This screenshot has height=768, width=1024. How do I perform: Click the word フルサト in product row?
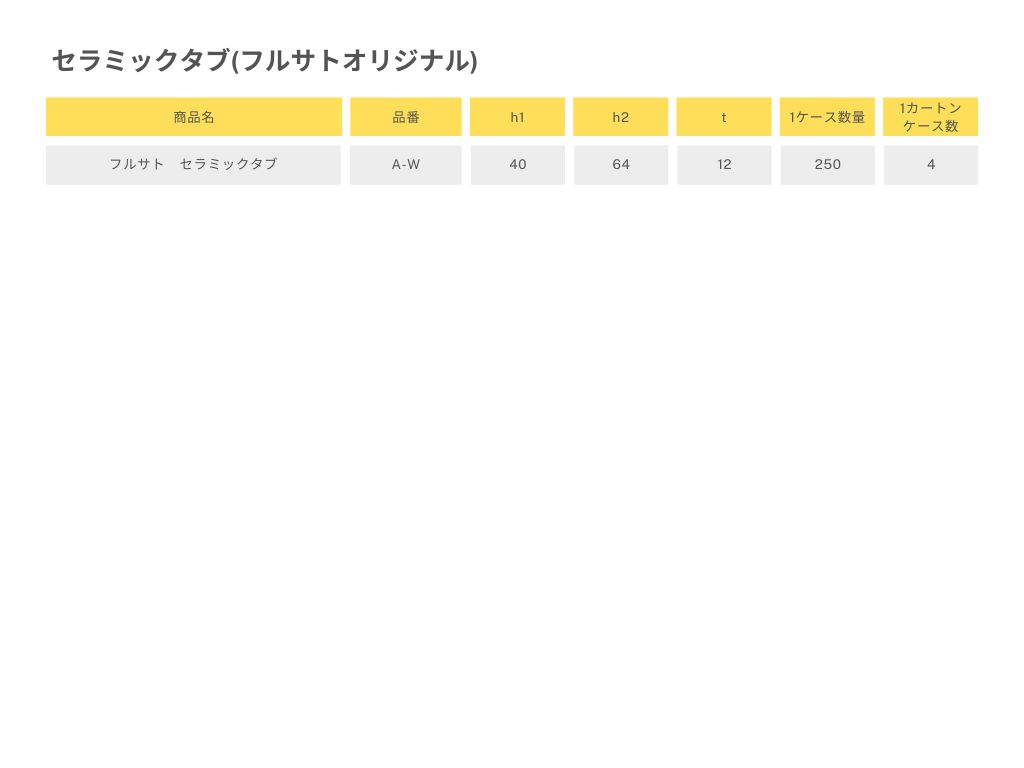(x=136, y=164)
